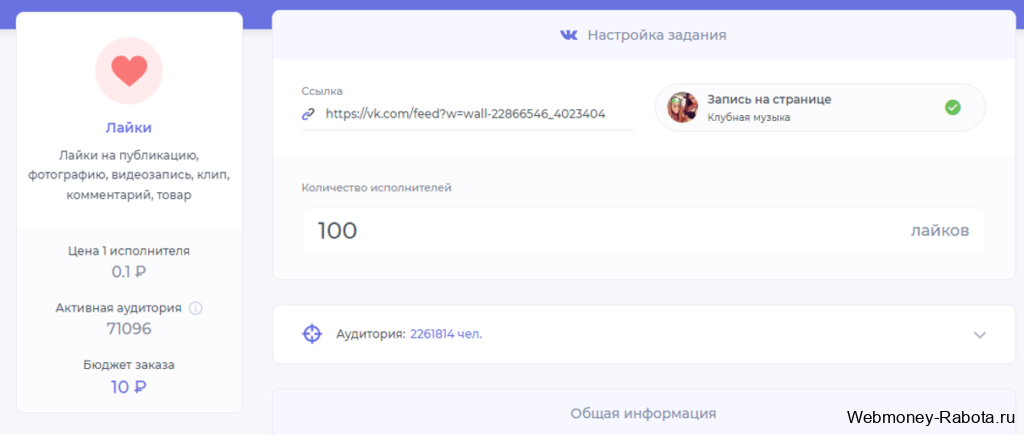The height and width of the screenshot is (435, 1024).
Task: Click the crosshair target icon for Аудитория
Action: pos(312,334)
